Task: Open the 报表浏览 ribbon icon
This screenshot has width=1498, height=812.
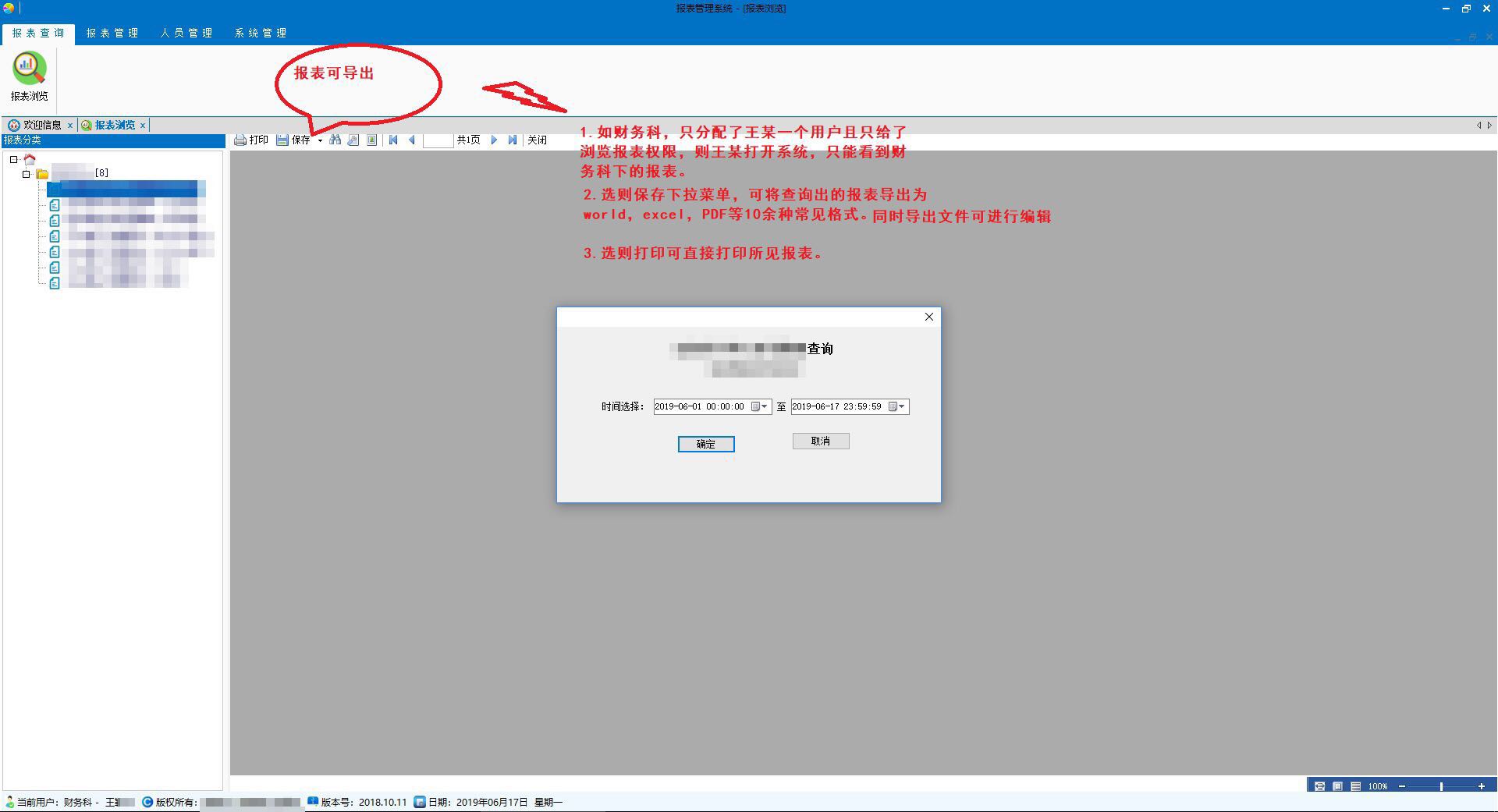Action: (x=29, y=76)
